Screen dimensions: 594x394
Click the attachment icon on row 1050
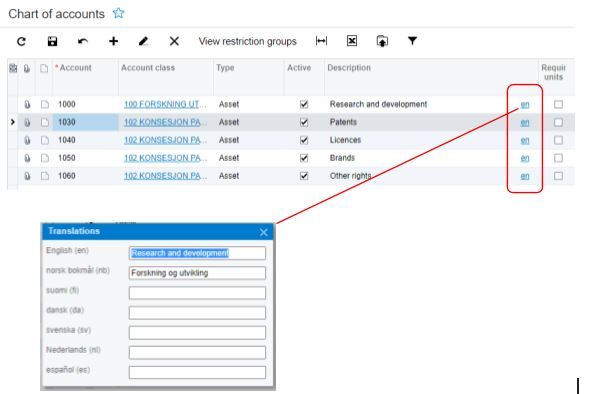27,158
